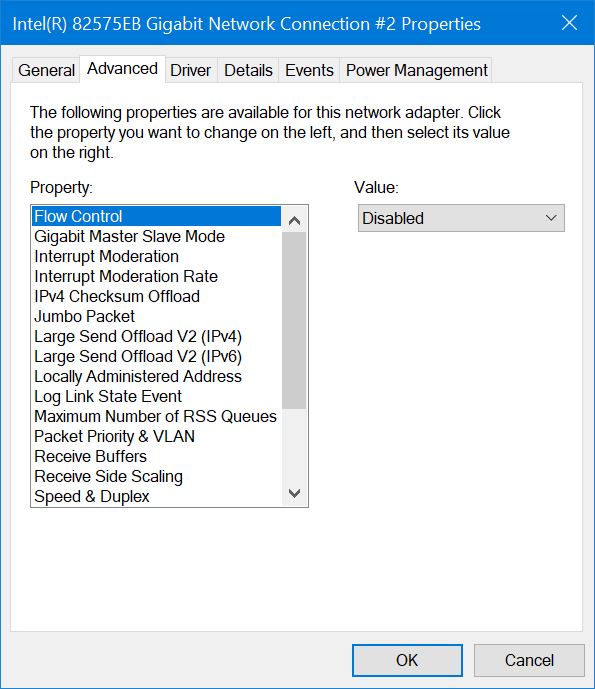Choose the Jumbo Packet property
The width and height of the screenshot is (595, 689).
156,316
